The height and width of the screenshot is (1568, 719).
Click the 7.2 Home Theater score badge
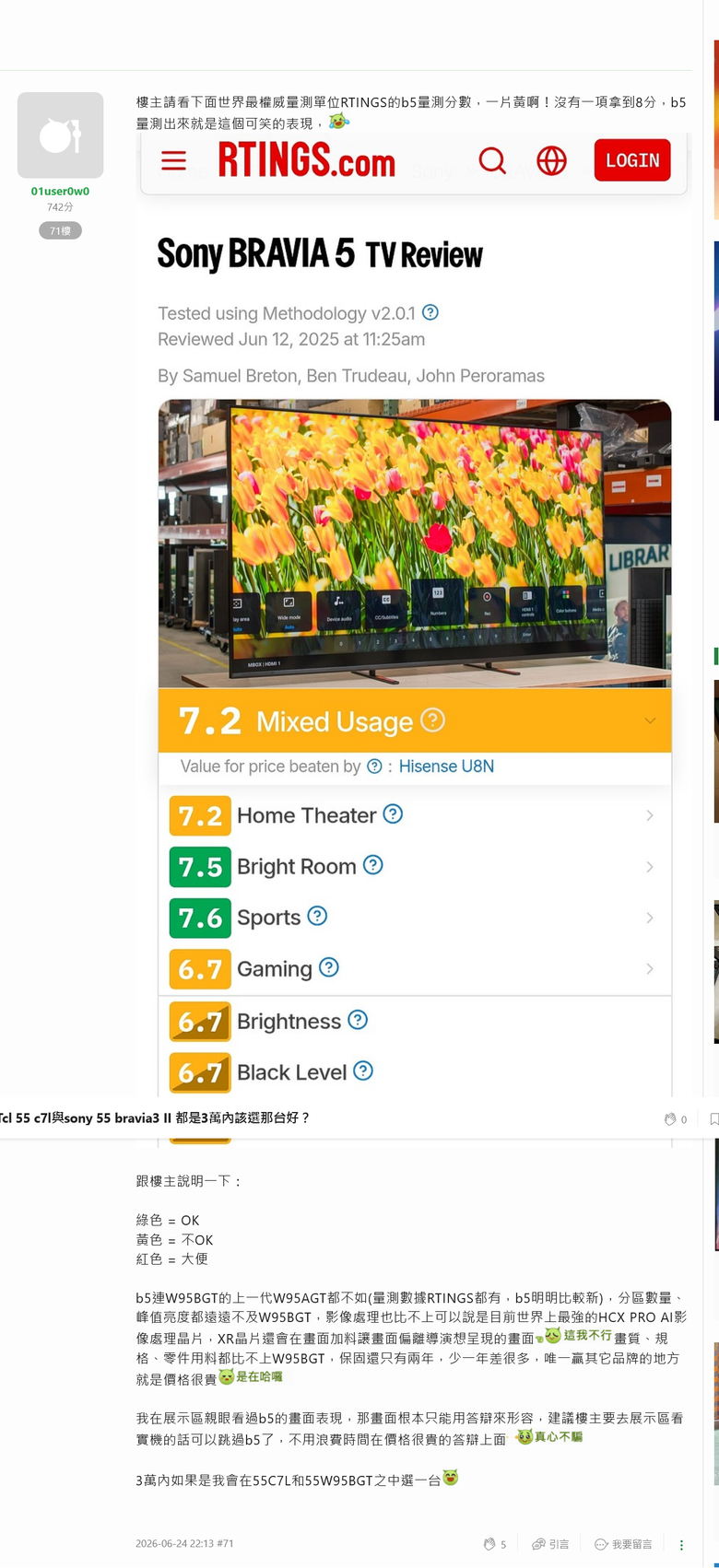pos(200,816)
